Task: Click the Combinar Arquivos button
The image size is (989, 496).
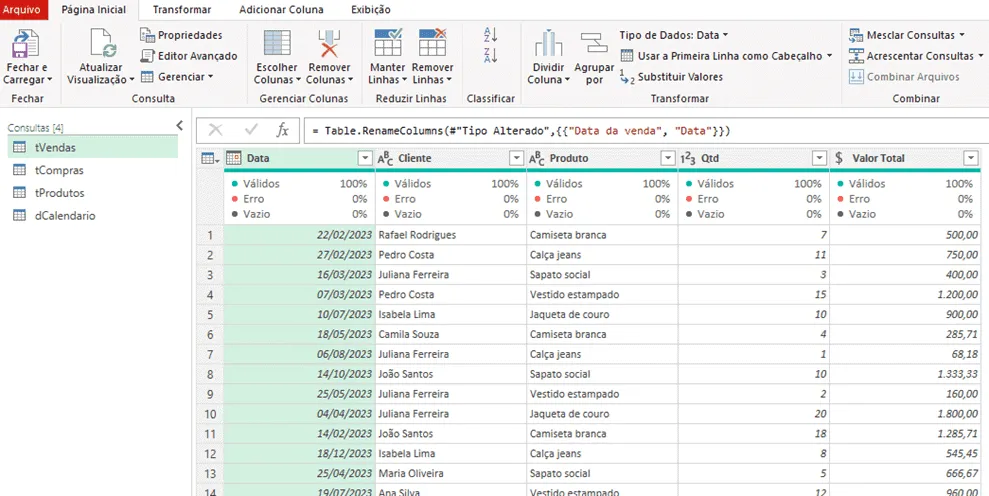Action: [904, 77]
